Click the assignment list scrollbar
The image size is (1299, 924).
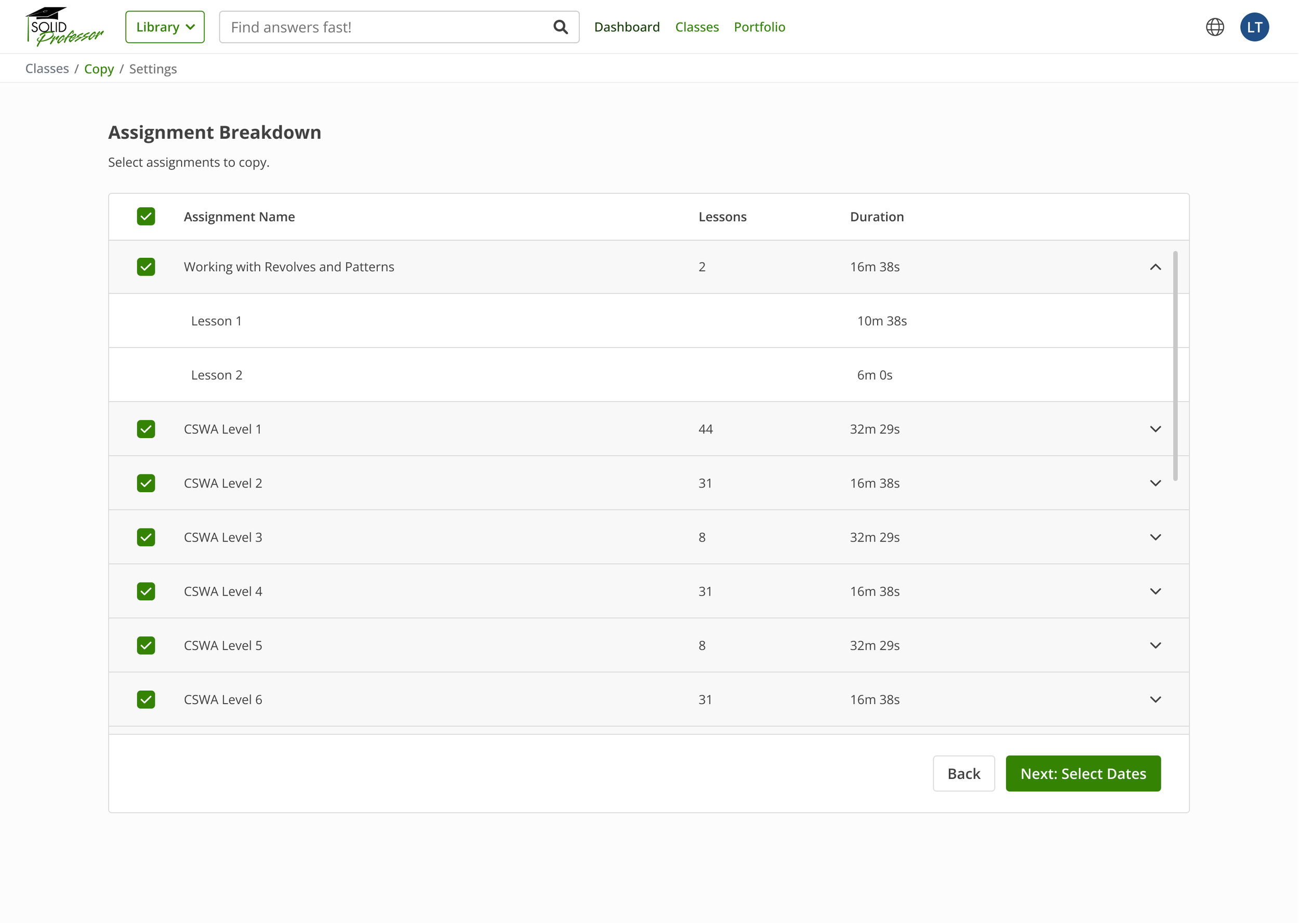[1175, 365]
